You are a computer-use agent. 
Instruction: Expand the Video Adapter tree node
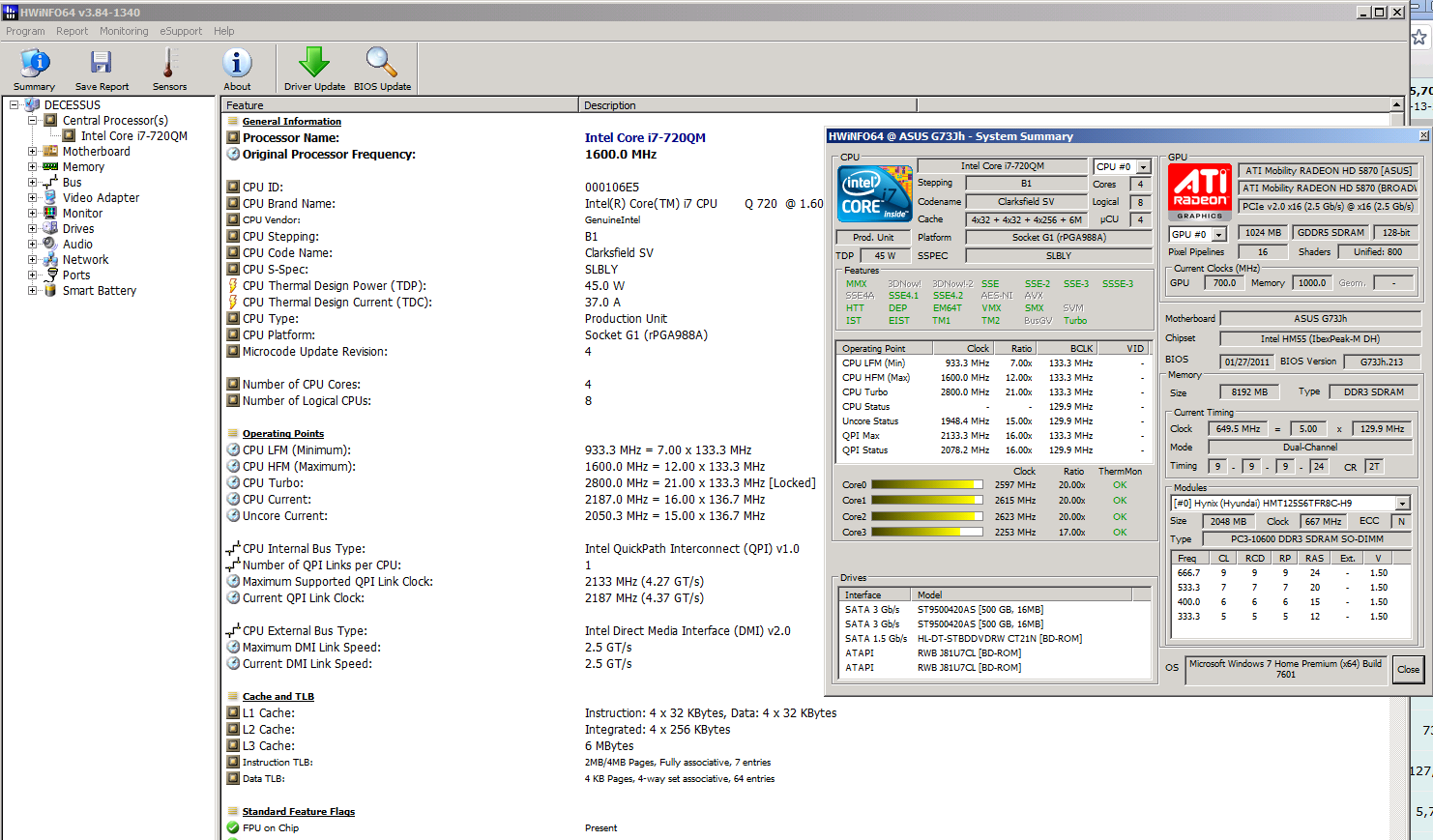pyautogui.click(x=32, y=198)
